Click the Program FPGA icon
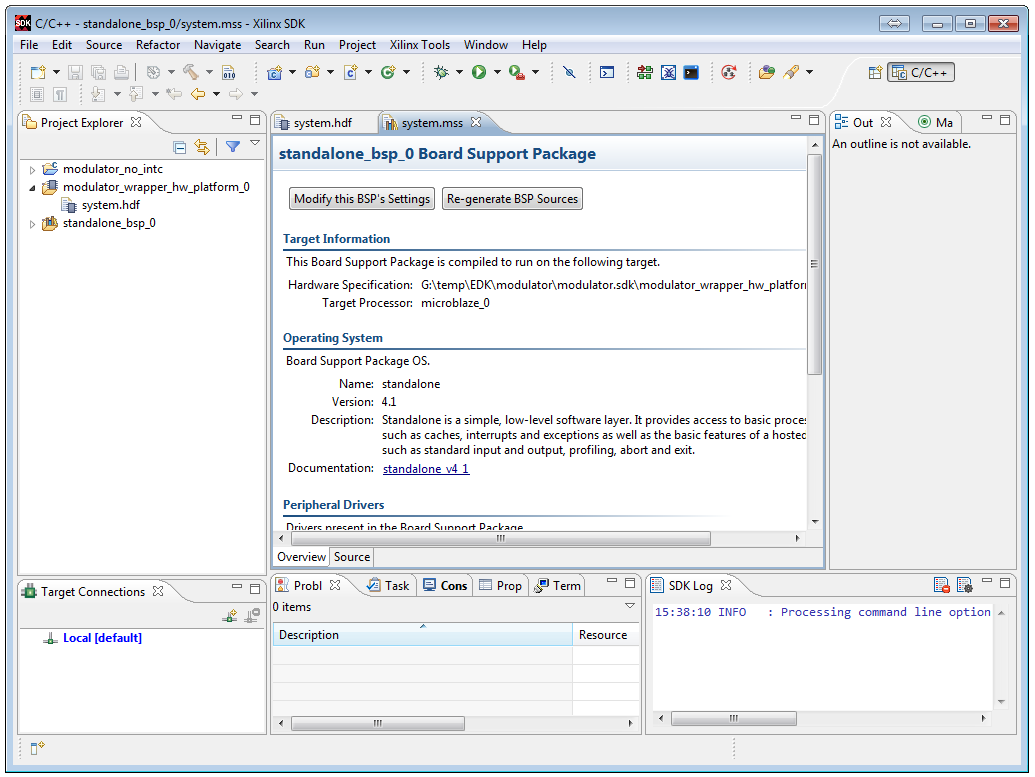The image size is (1035, 777). [x=644, y=73]
